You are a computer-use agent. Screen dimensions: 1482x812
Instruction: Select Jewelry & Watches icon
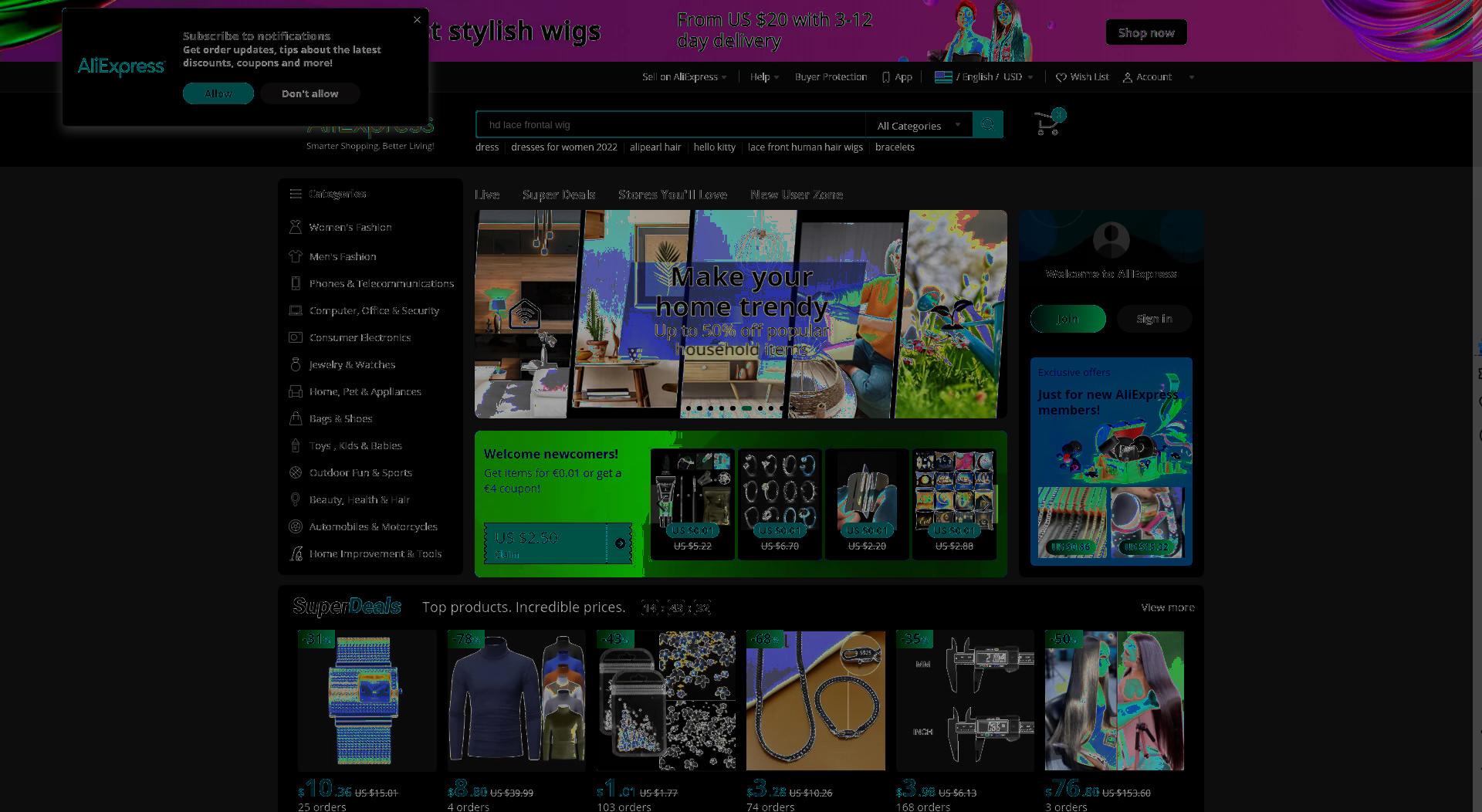coord(295,364)
